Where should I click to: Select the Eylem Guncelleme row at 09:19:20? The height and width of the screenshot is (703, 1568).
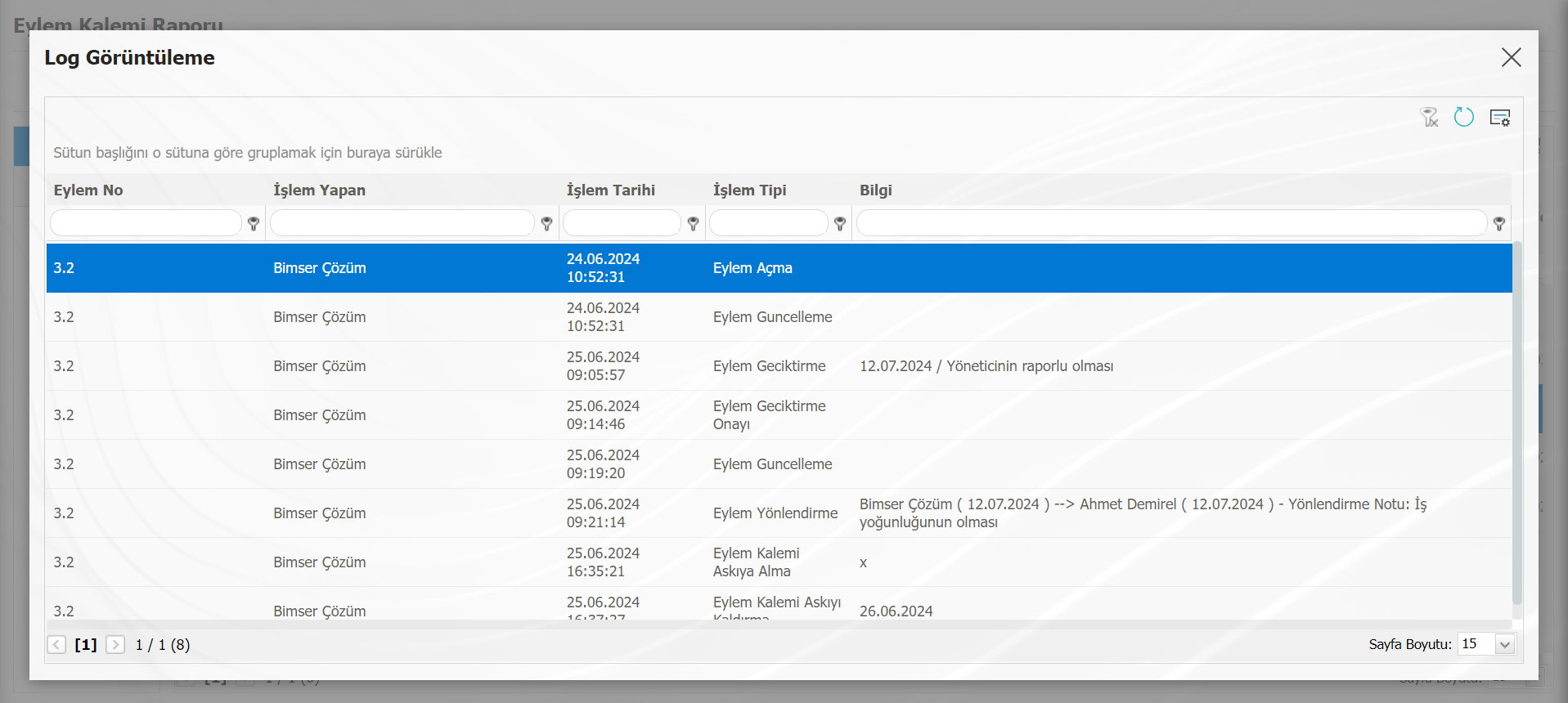coord(779,464)
